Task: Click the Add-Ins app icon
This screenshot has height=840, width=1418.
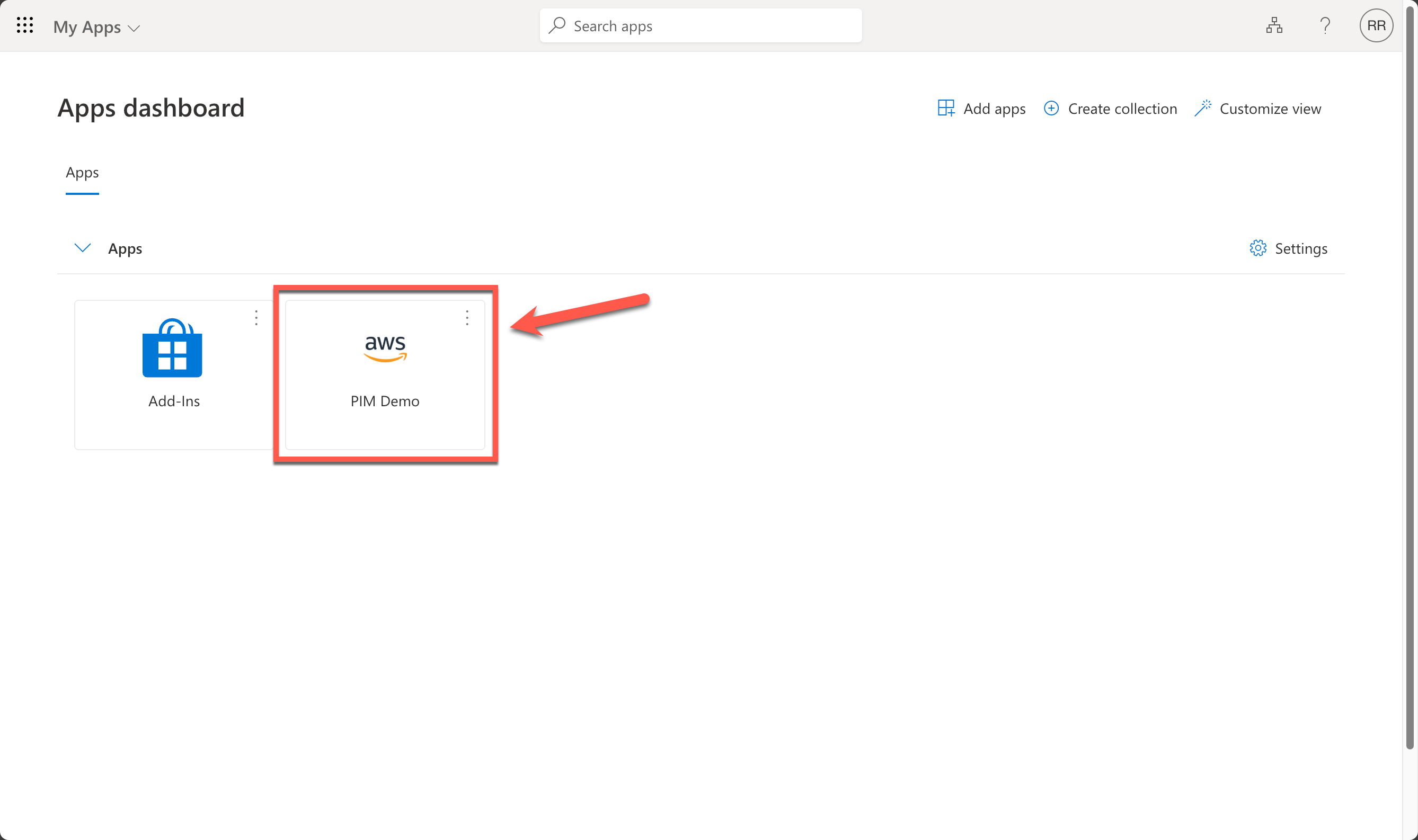Action: click(173, 350)
